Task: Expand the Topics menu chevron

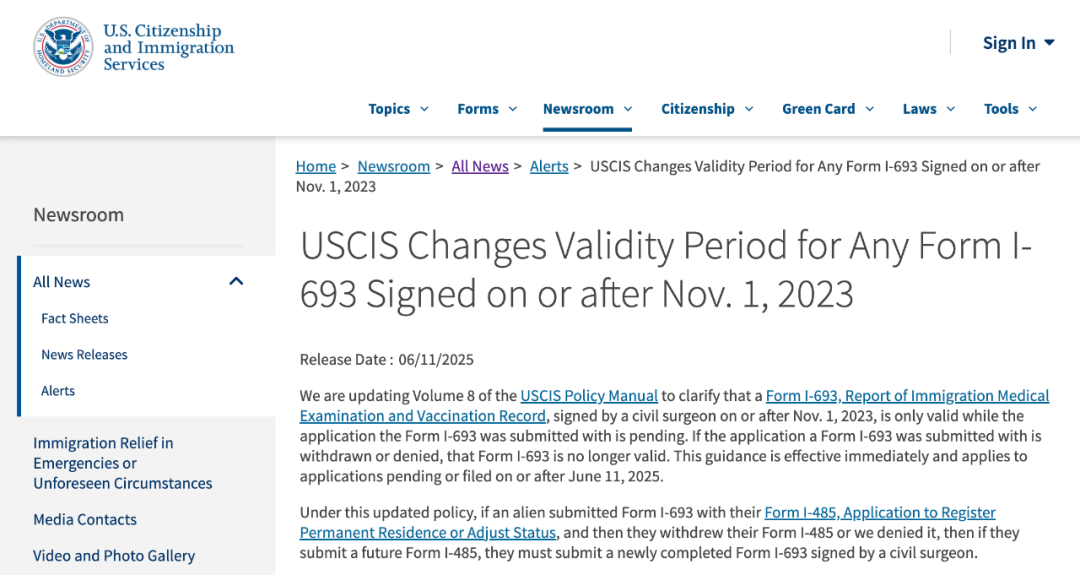Action: pyautogui.click(x=424, y=109)
